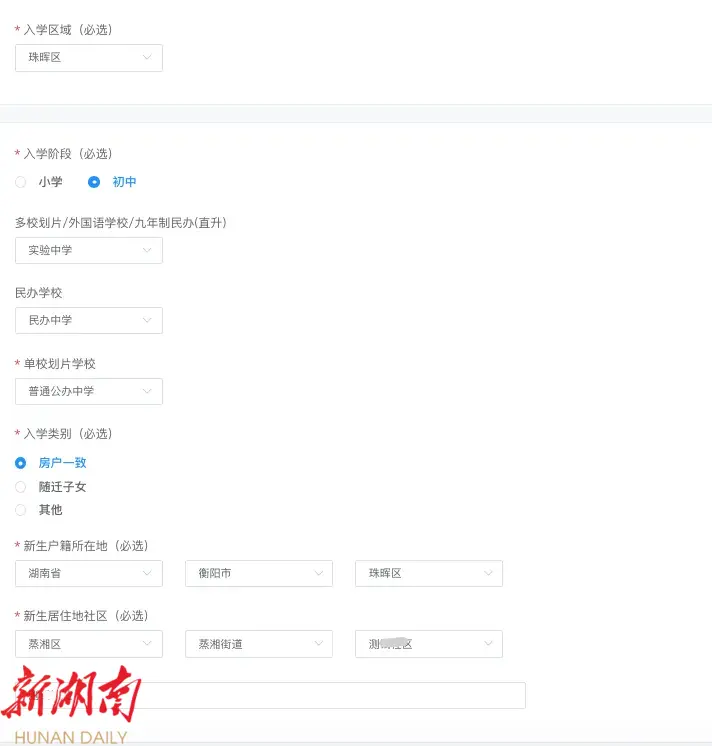Select the 小学 radio option
This screenshot has width=712, height=746.
tap(21, 182)
